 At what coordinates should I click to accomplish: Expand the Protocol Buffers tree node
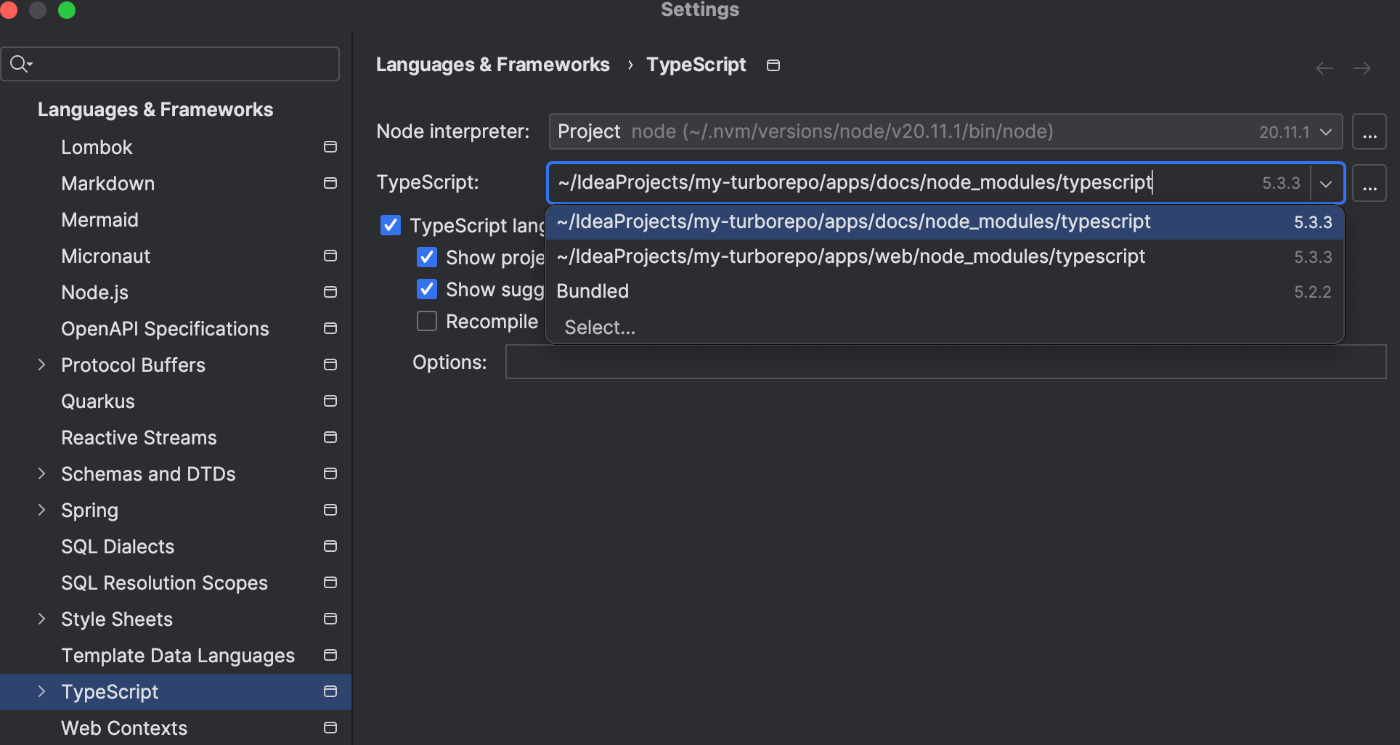[41, 365]
